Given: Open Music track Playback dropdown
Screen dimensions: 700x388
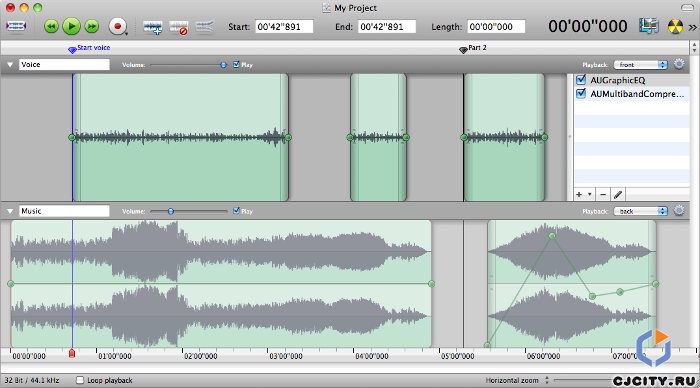Looking at the screenshot, I should pos(641,211).
